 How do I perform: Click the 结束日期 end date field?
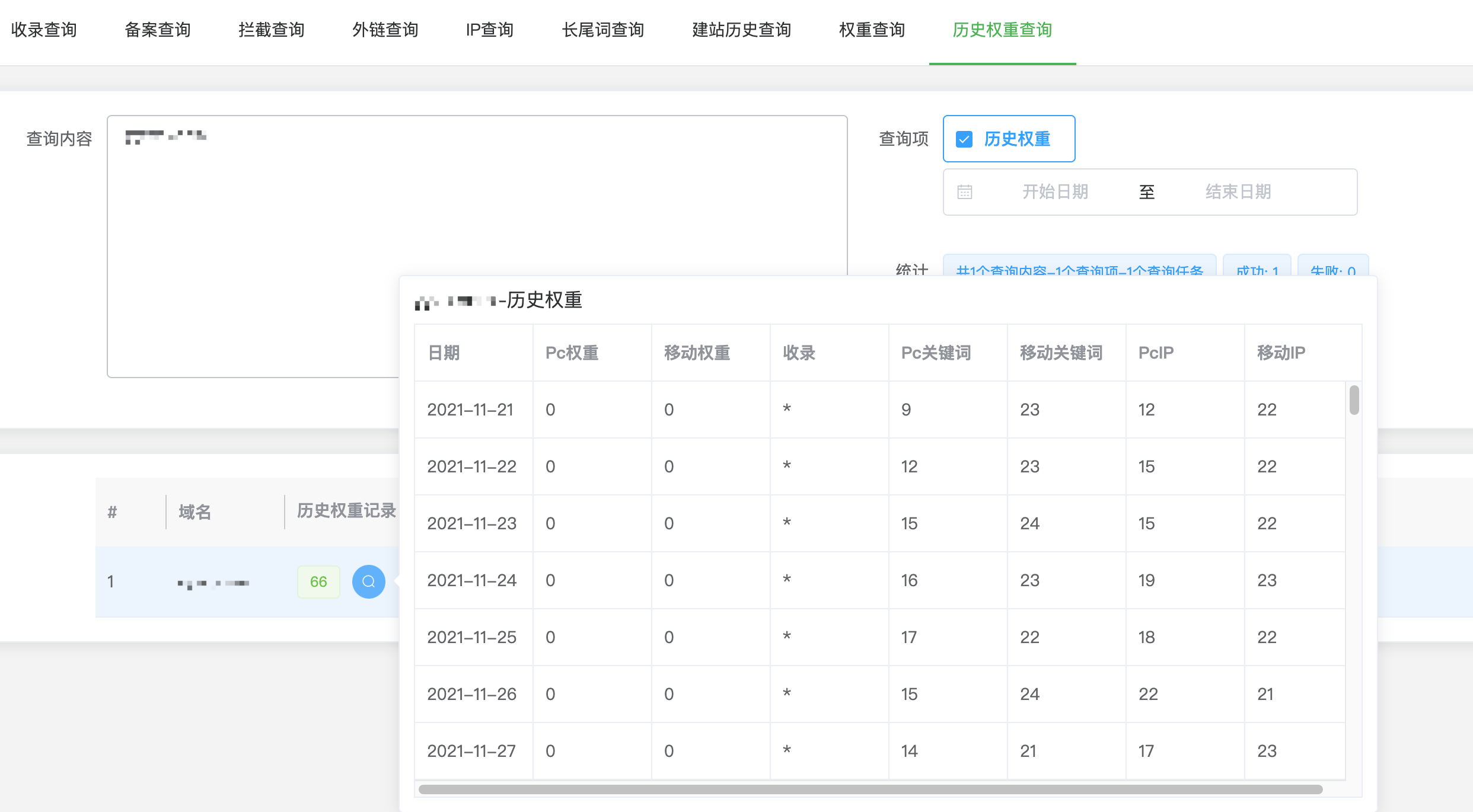(1238, 192)
